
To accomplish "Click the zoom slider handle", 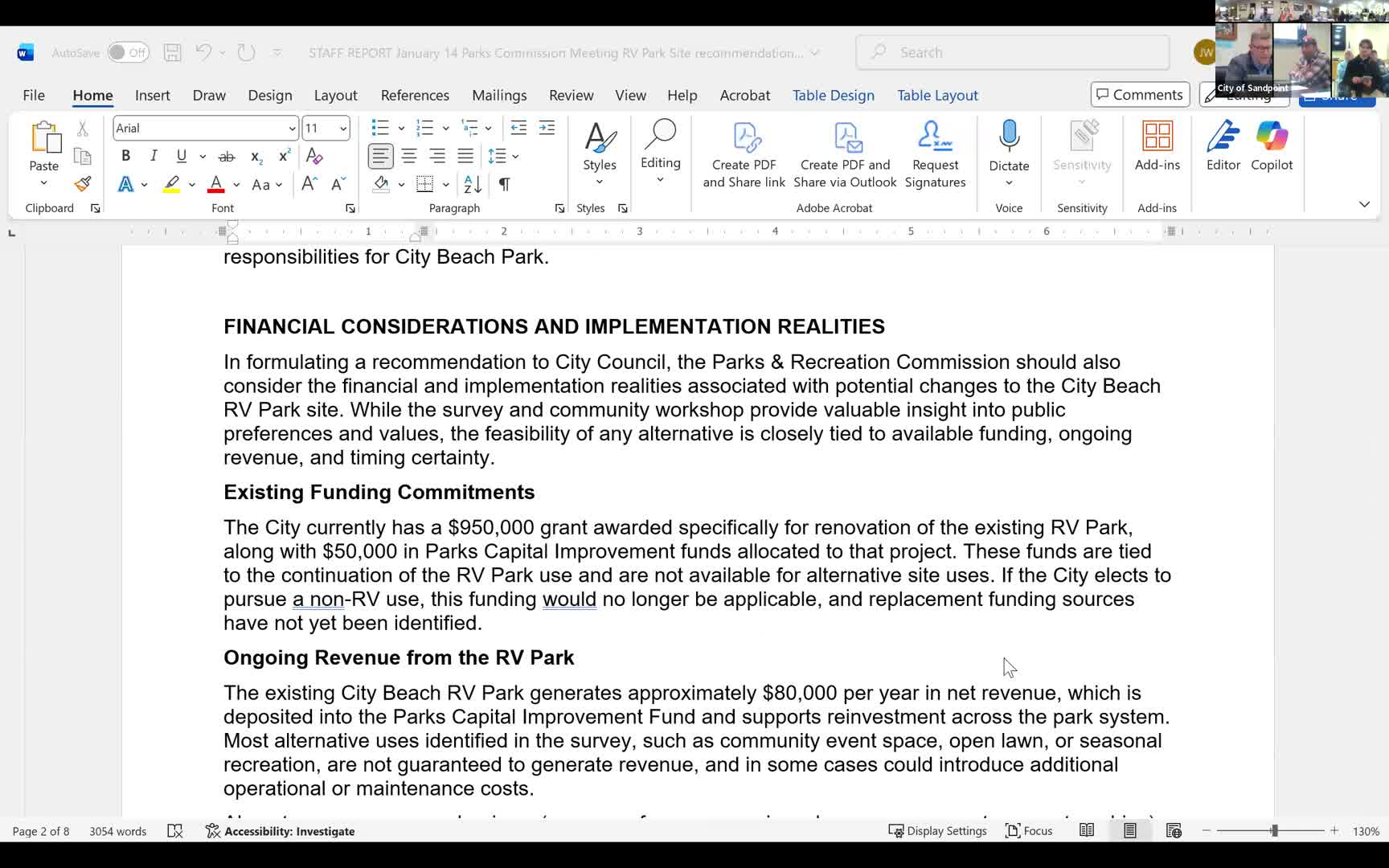I will click(1274, 831).
